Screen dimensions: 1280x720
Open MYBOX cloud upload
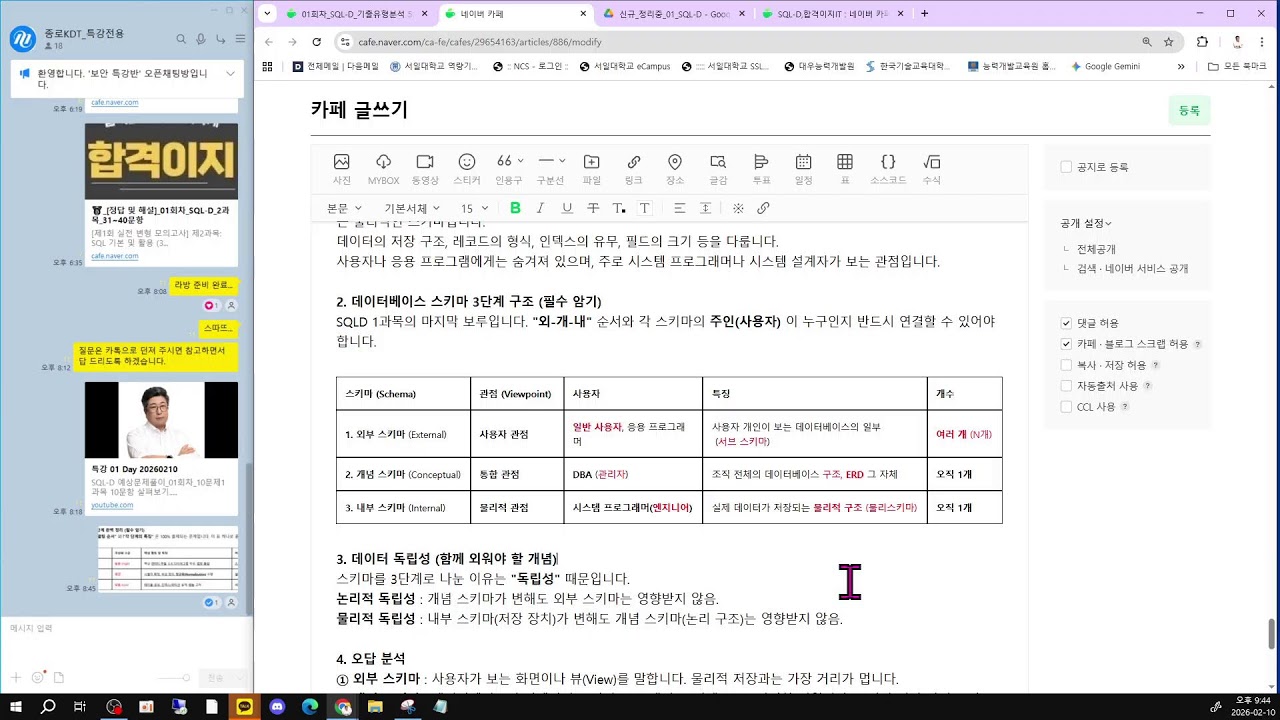[x=383, y=169]
